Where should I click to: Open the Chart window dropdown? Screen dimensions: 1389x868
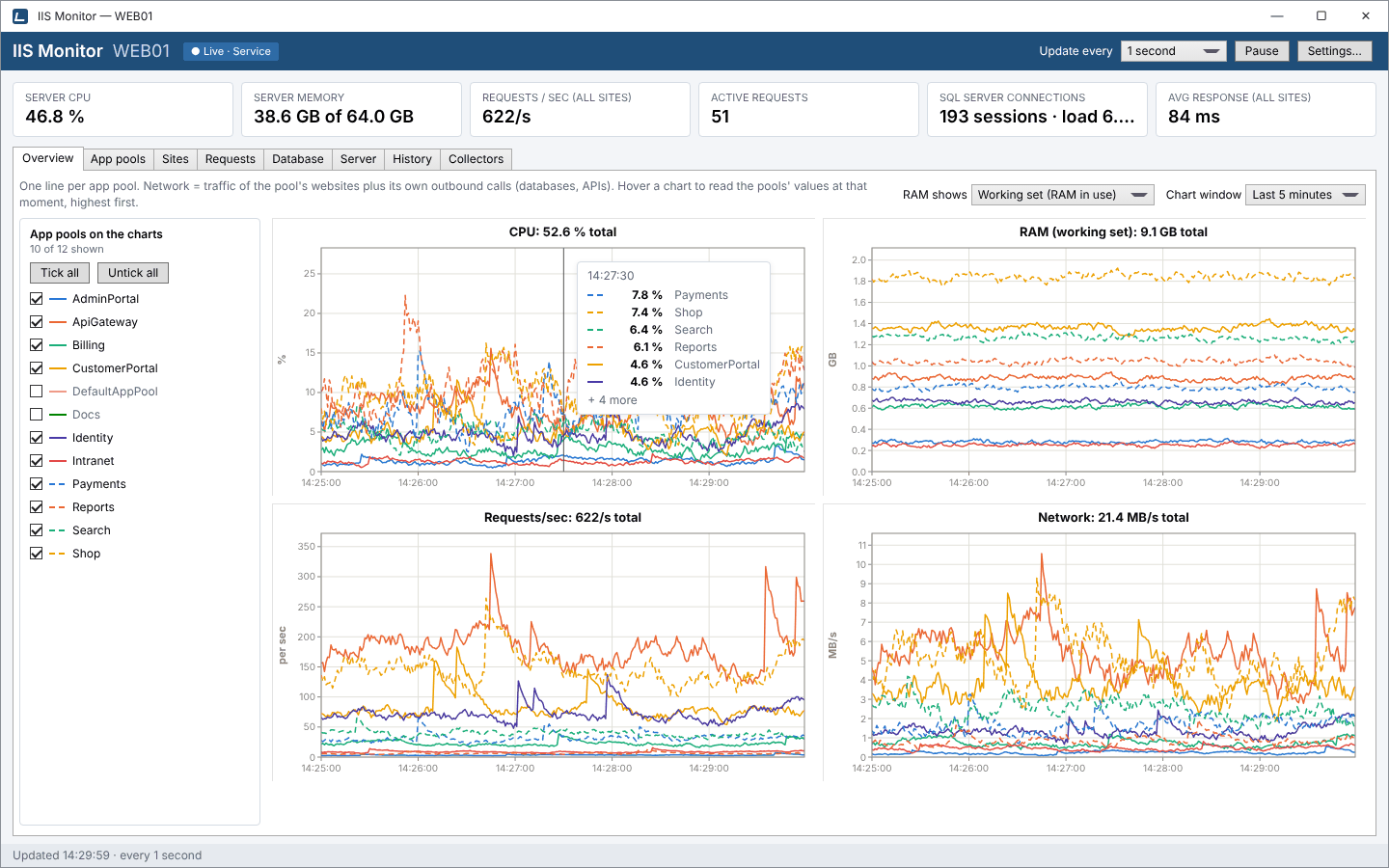pyautogui.click(x=1305, y=195)
